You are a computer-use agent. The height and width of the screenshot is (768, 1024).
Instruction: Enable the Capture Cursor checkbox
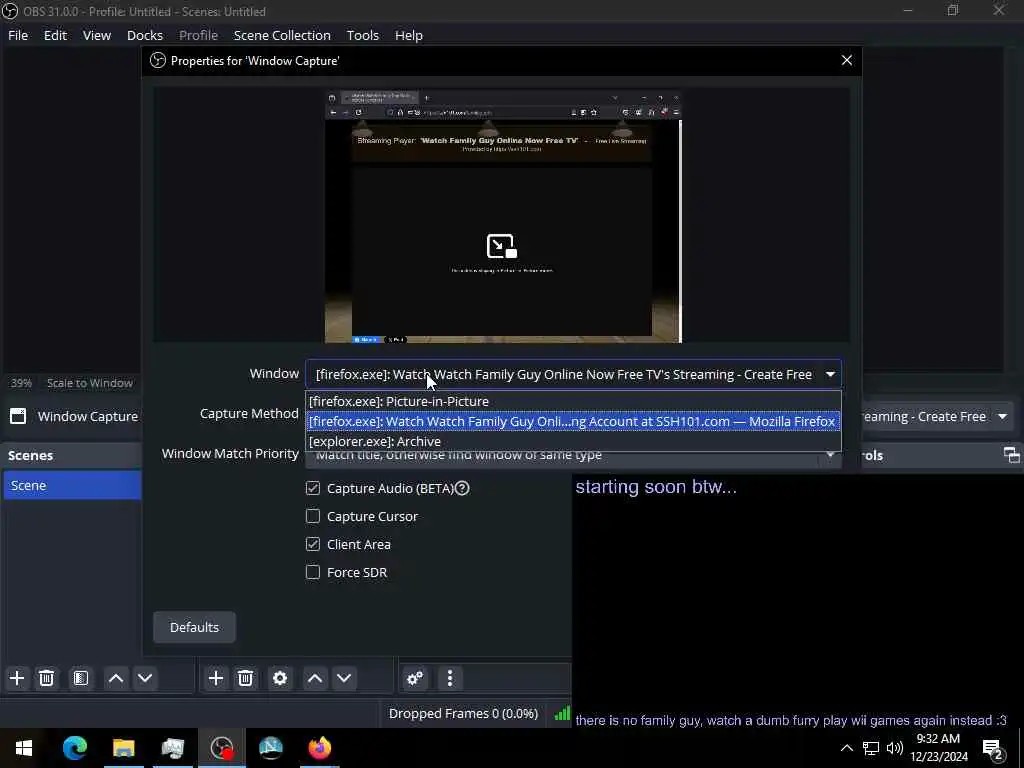313,516
